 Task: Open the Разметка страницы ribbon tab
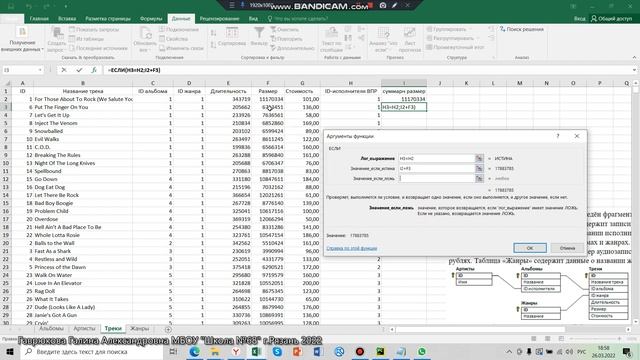click(x=108, y=18)
